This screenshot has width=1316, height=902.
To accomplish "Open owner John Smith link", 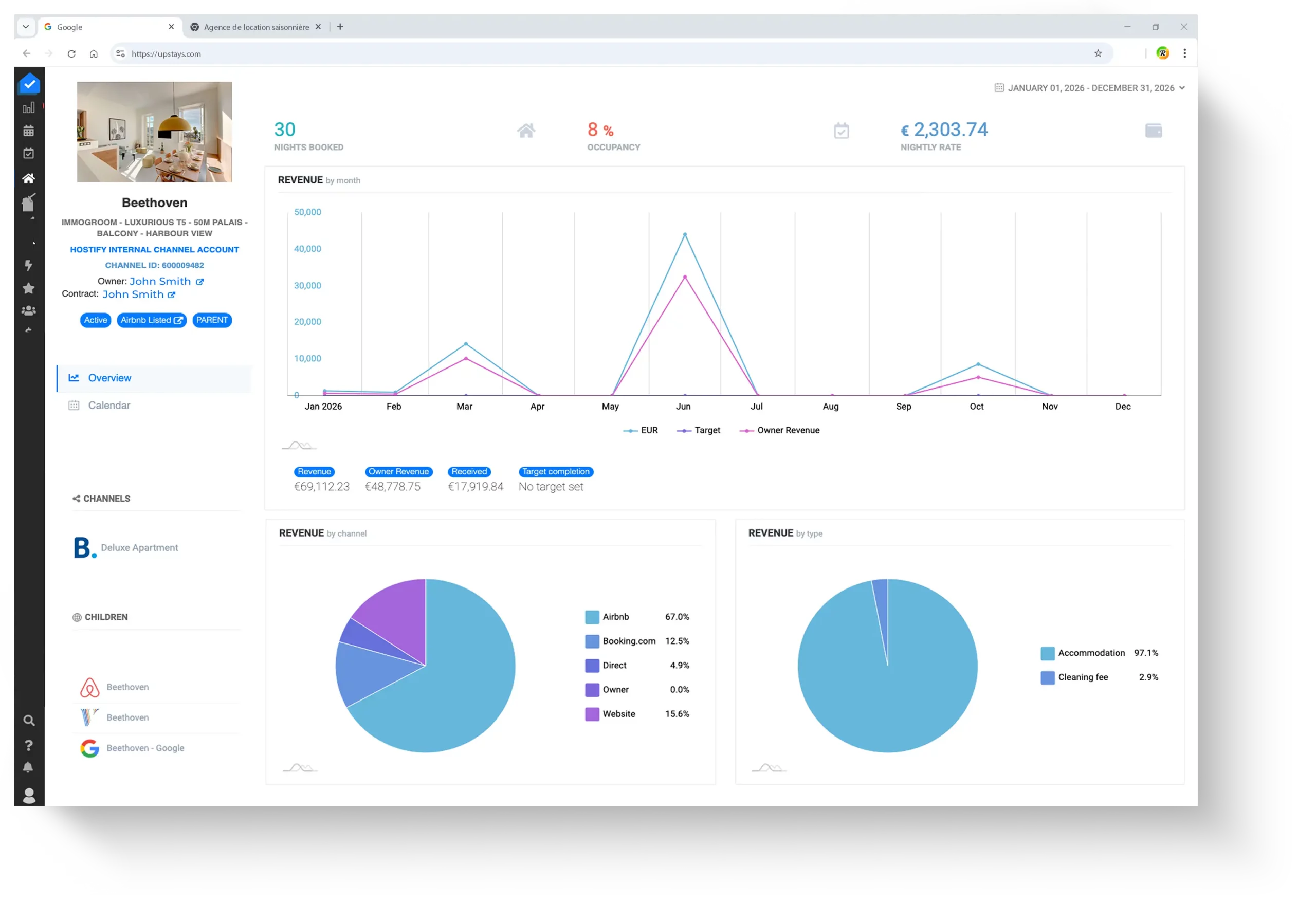I will pos(160,282).
